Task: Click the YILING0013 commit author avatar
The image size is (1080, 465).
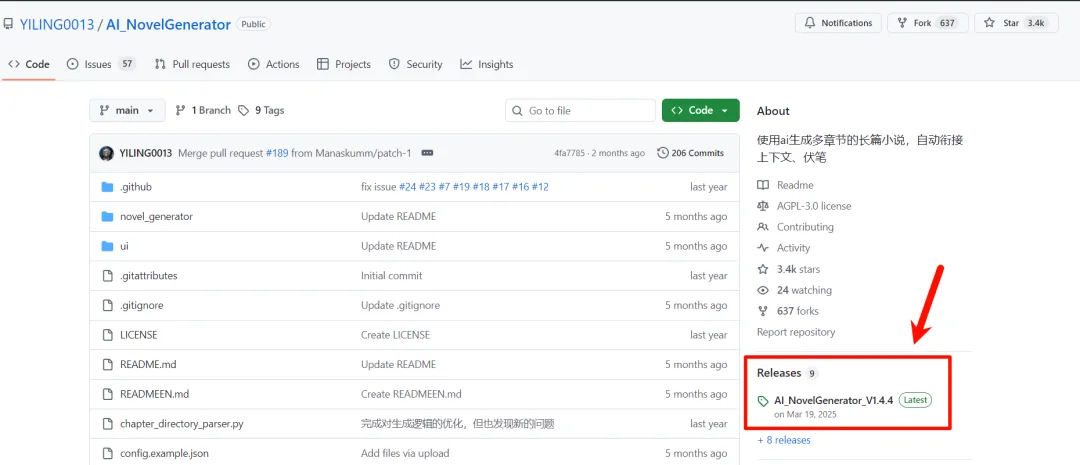Action: (106, 153)
